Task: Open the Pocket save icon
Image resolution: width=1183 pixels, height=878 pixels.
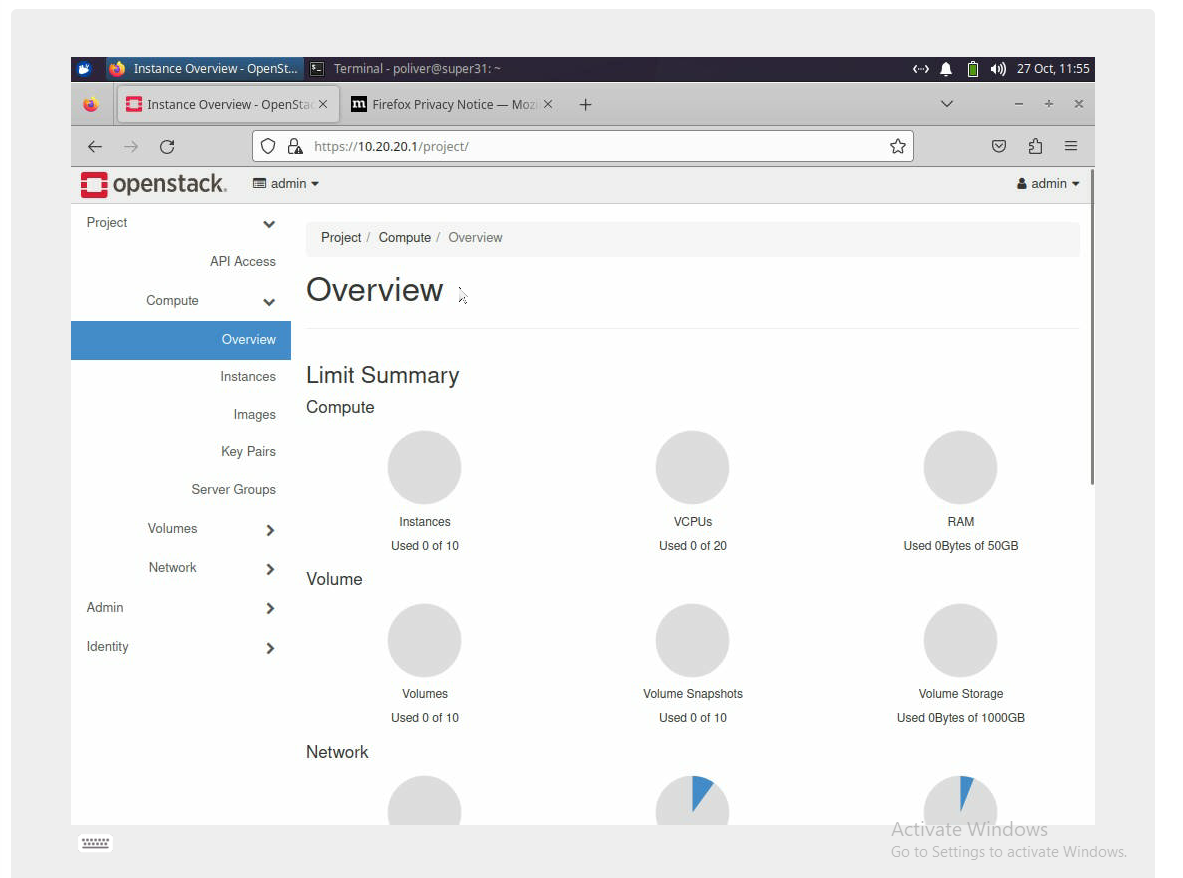Action: tap(998, 147)
